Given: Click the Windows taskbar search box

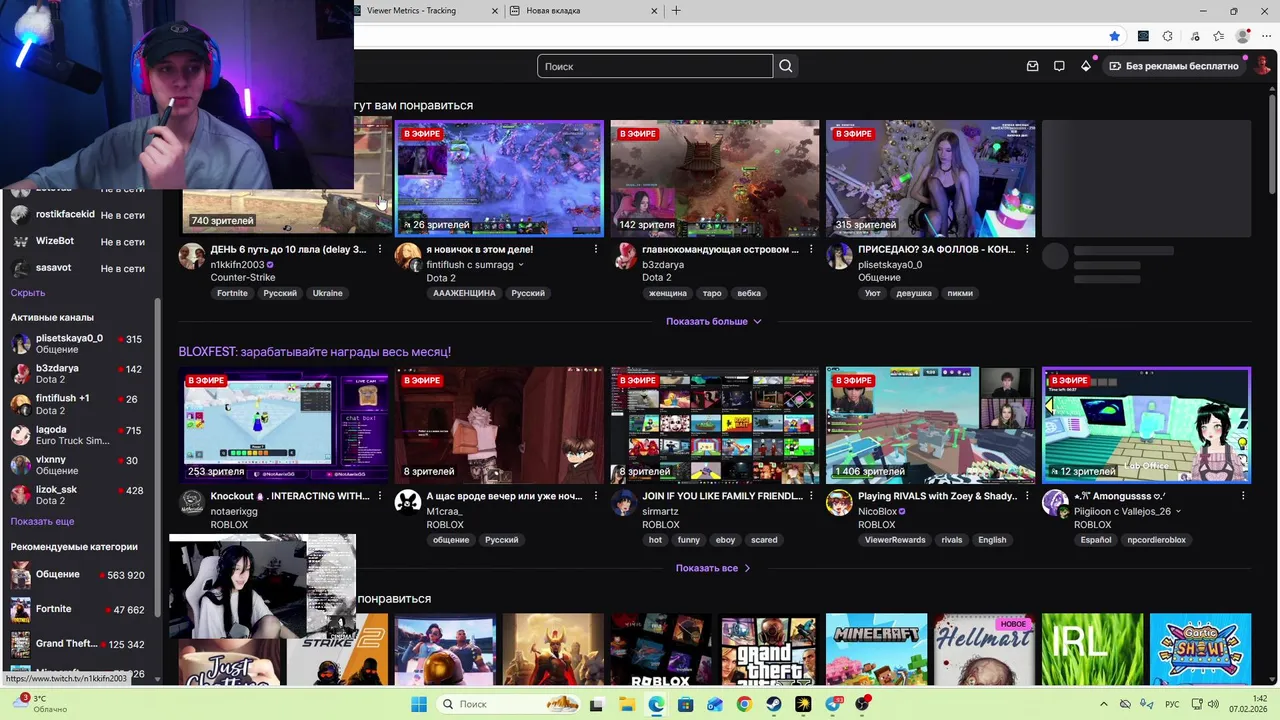Looking at the screenshot, I should pos(510,704).
